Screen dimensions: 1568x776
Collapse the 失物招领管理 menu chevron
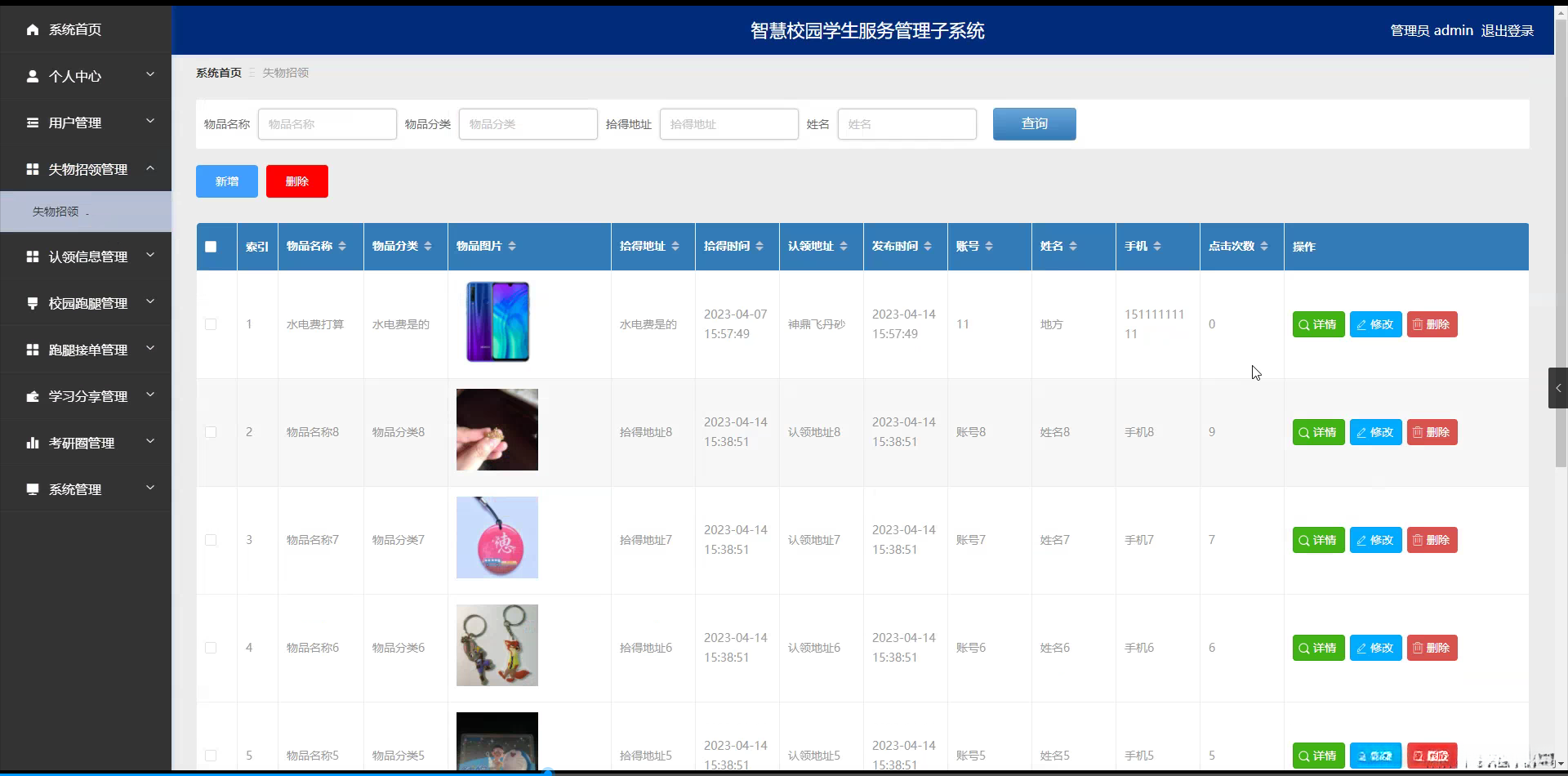tap(150, 168)
